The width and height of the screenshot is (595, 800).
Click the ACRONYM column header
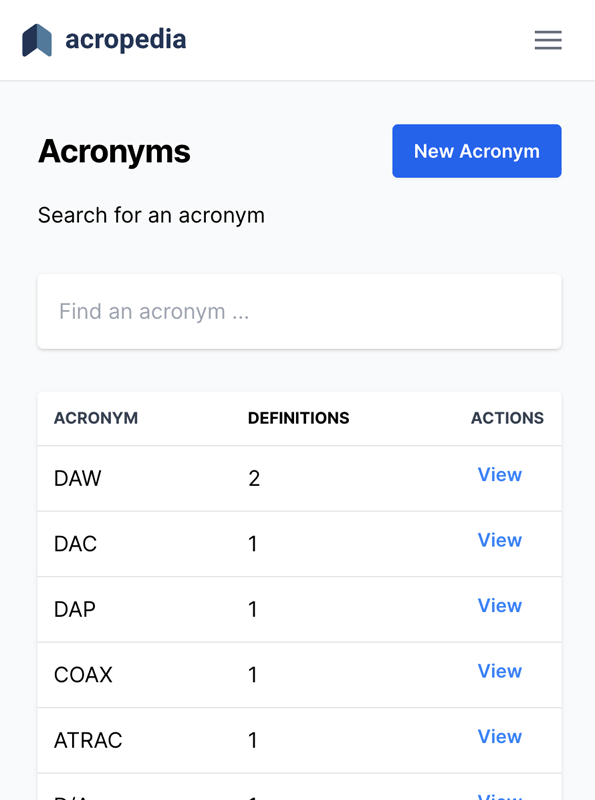pos(96,418)
